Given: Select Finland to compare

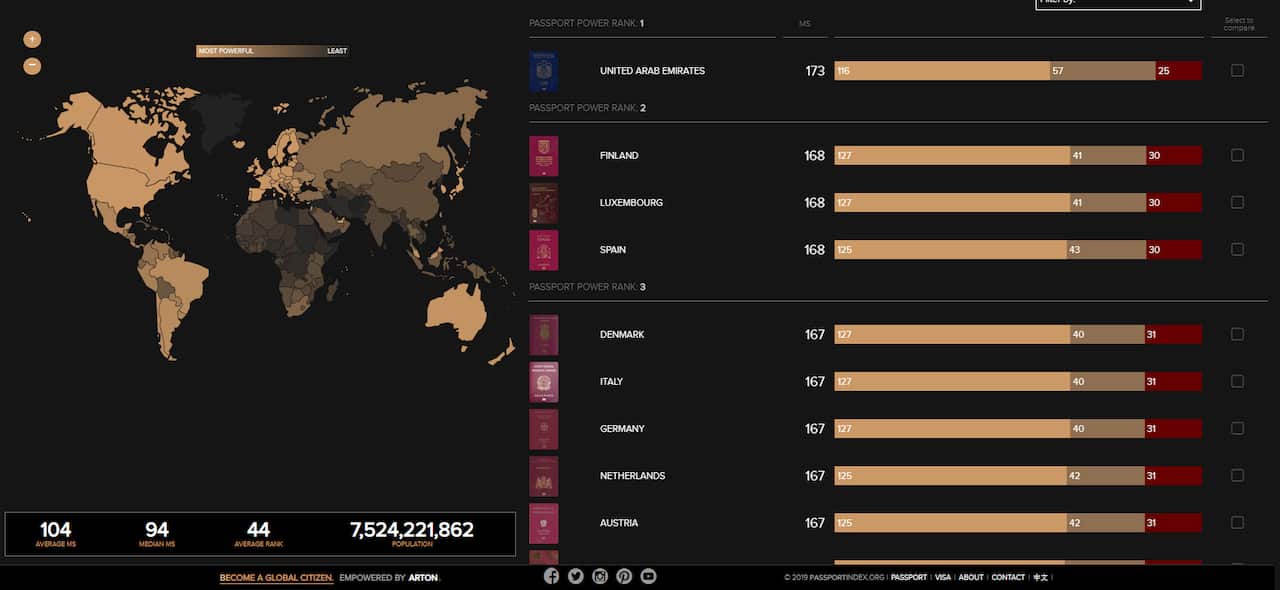Looking at the screenshot, I should coord(1237,155).
